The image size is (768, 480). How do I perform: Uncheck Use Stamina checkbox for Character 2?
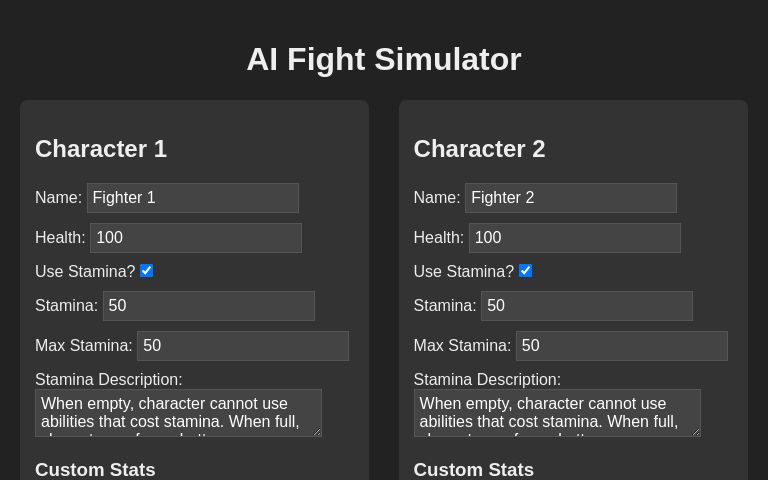pyautogui.click(x=526, y=271)
